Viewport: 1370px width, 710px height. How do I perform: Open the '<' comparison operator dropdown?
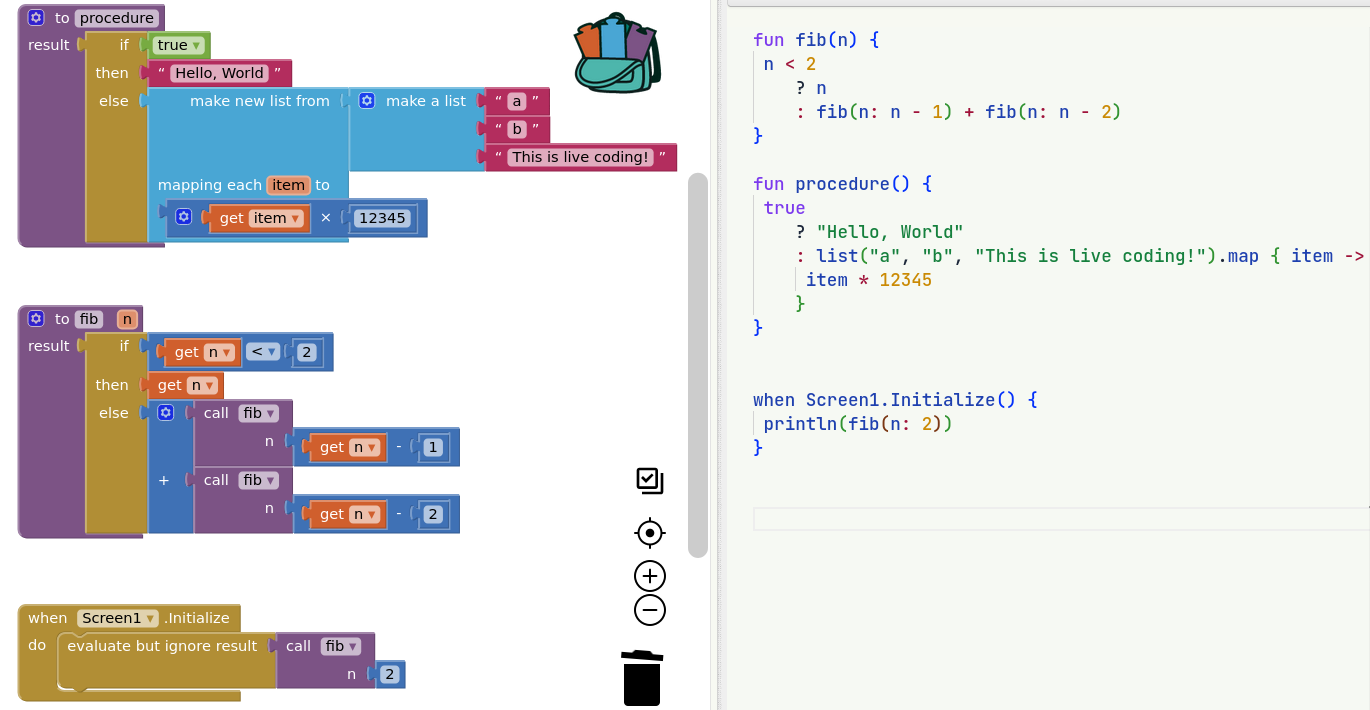[x=263, y=352]
